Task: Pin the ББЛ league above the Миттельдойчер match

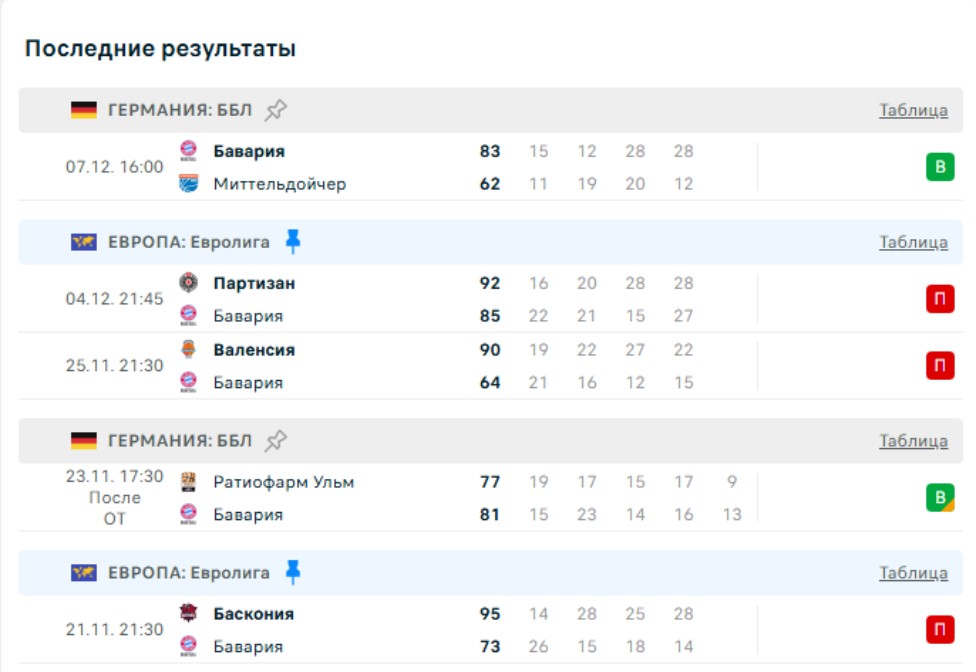Action: pos(276,110)
